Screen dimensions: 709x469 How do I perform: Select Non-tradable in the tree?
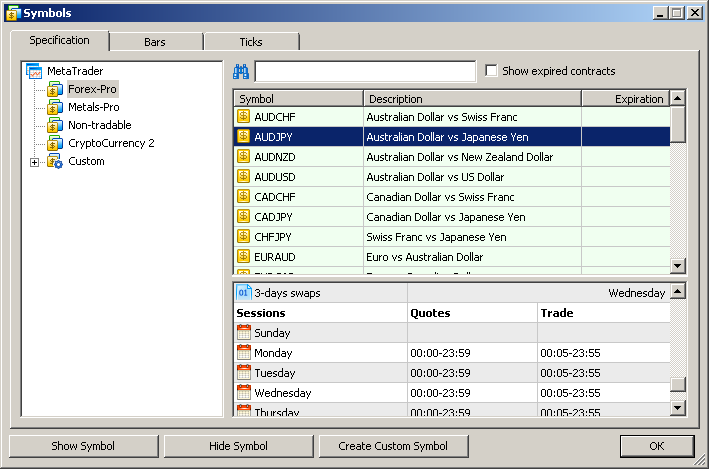[99, 125]
